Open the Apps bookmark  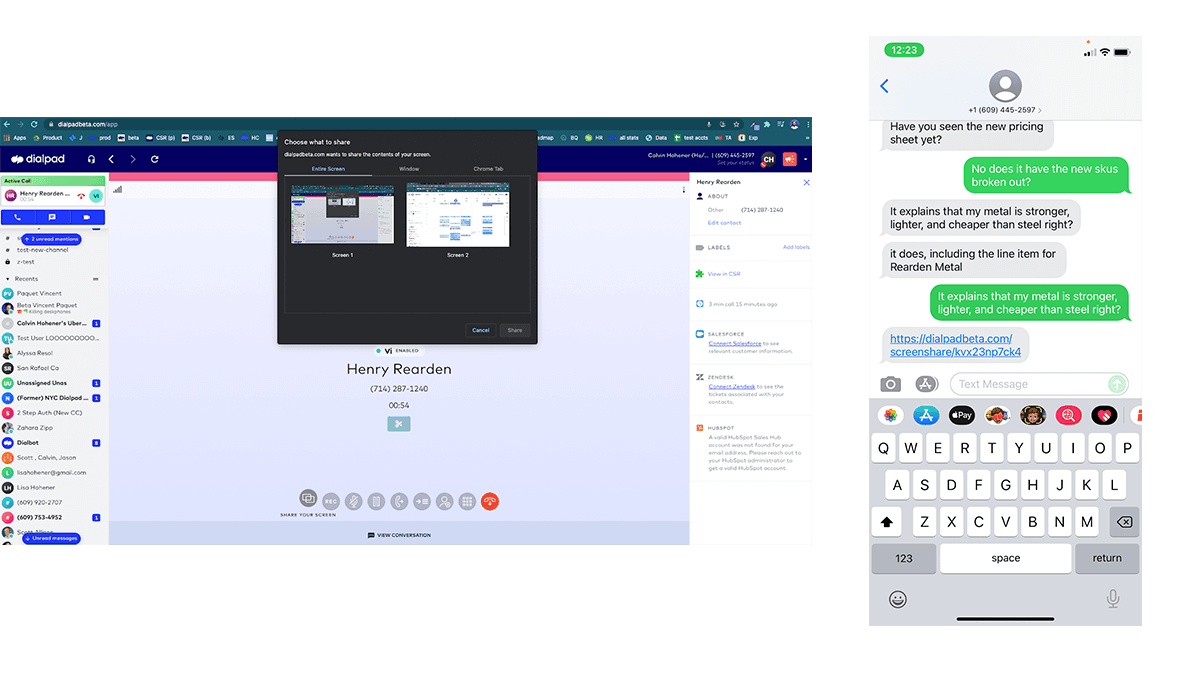click(15, 138)
